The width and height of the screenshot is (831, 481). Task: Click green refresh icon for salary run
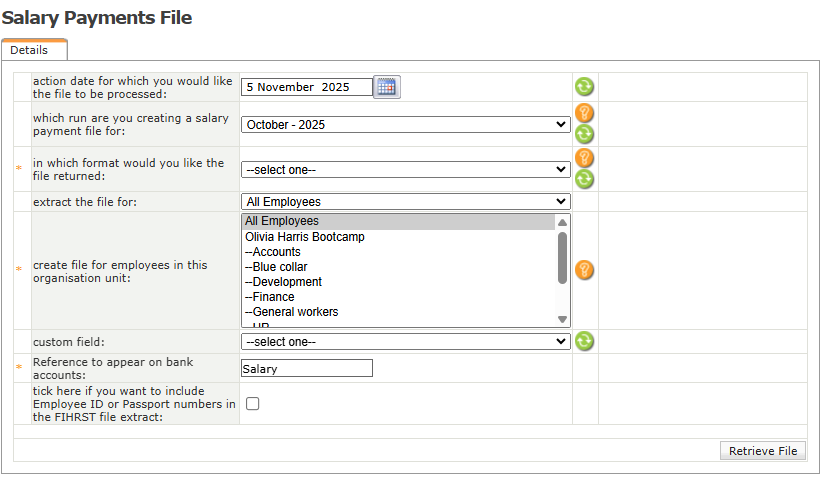pos(584,134)
